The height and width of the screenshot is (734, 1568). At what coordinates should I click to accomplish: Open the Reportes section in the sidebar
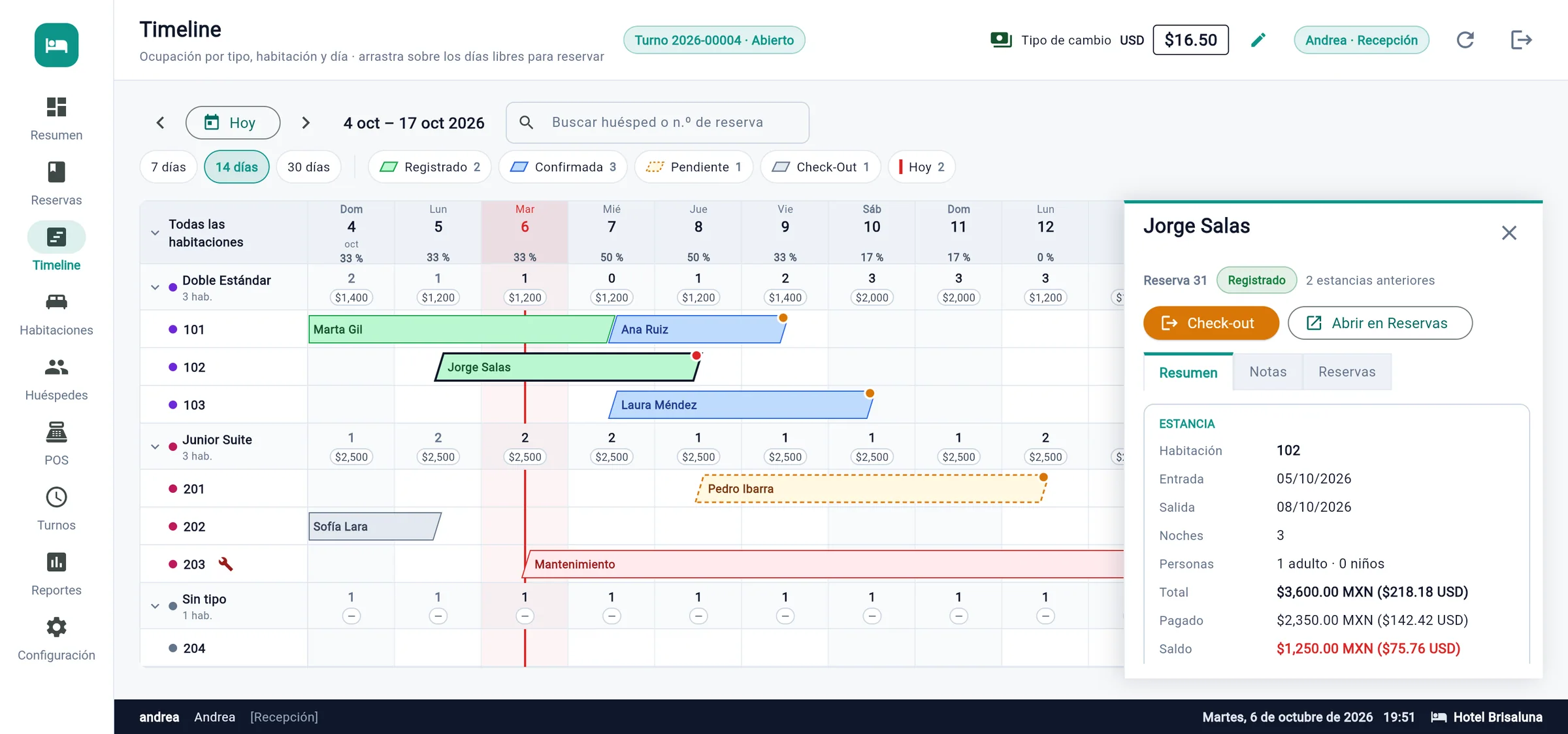click(56, 574)
